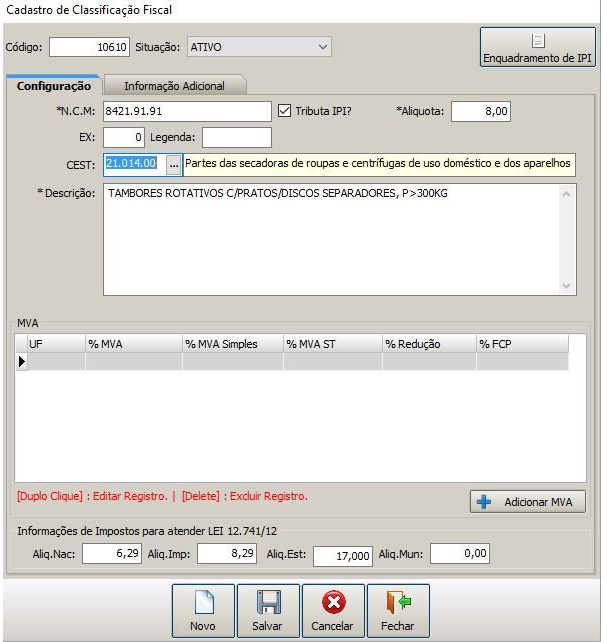This screenshot has height=642, width=603.
Task: Click the % MVA column header
Action: click(134, 344)
